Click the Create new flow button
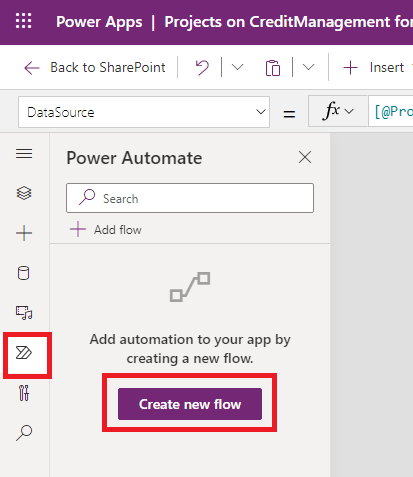 pos(190,404)
